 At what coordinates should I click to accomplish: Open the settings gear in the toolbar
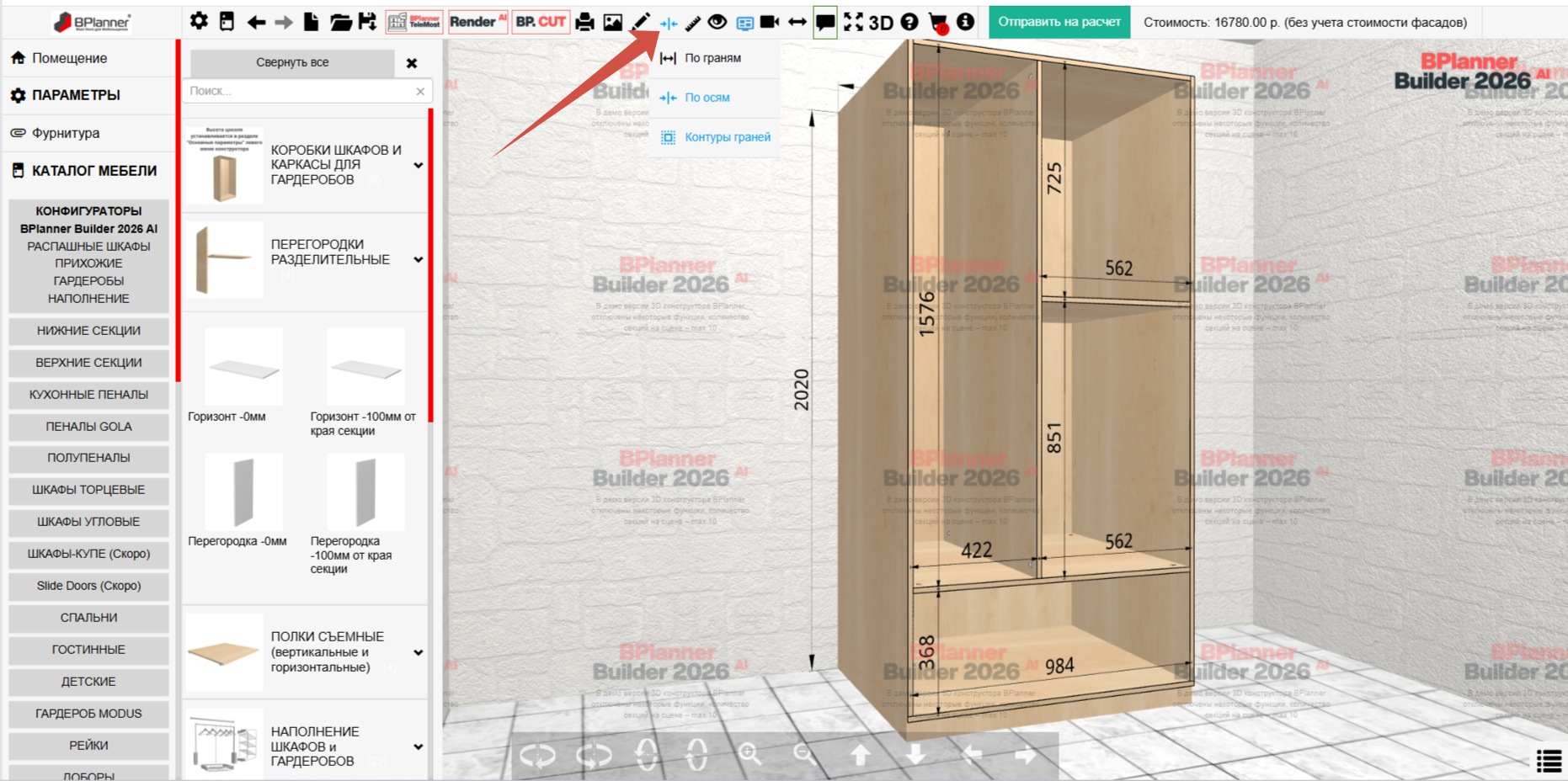coord(199,21)
